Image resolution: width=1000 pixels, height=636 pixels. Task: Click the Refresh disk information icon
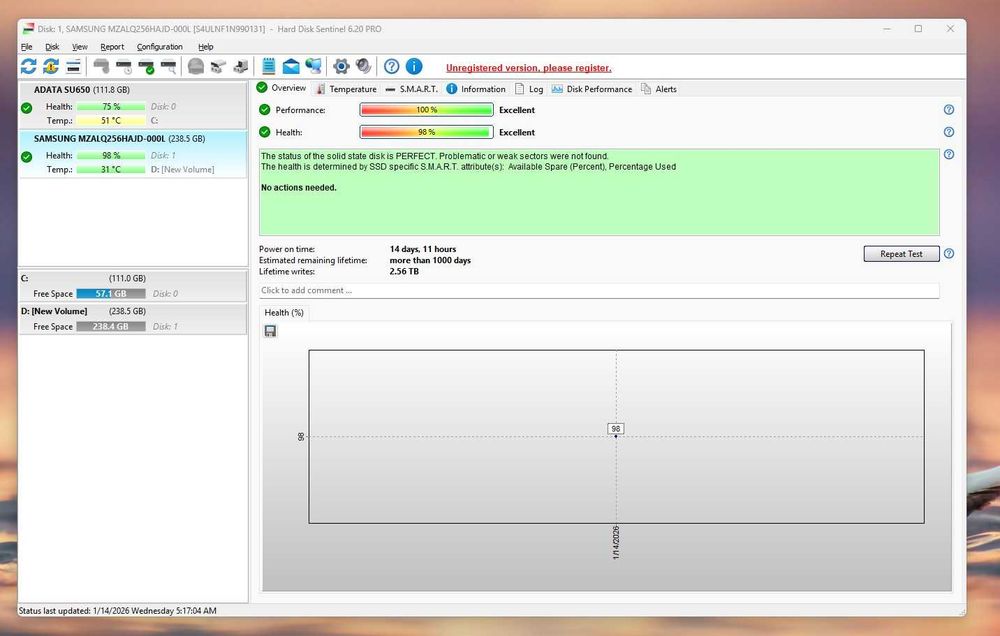pos(29,66)
